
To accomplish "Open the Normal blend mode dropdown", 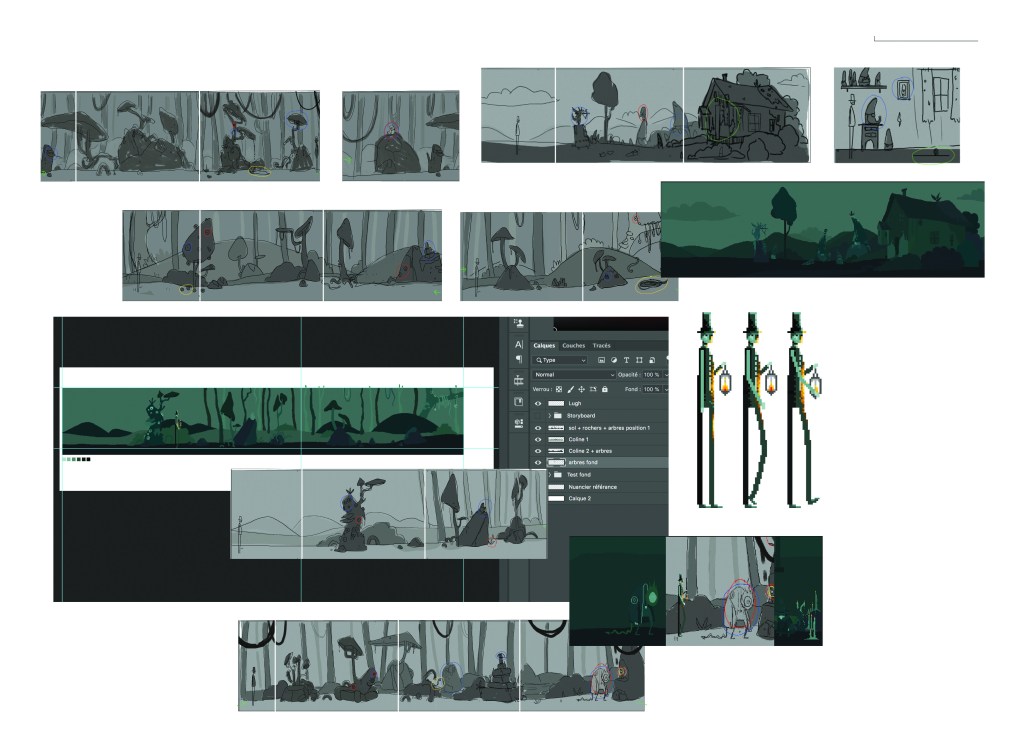I will tap(572, 374).
